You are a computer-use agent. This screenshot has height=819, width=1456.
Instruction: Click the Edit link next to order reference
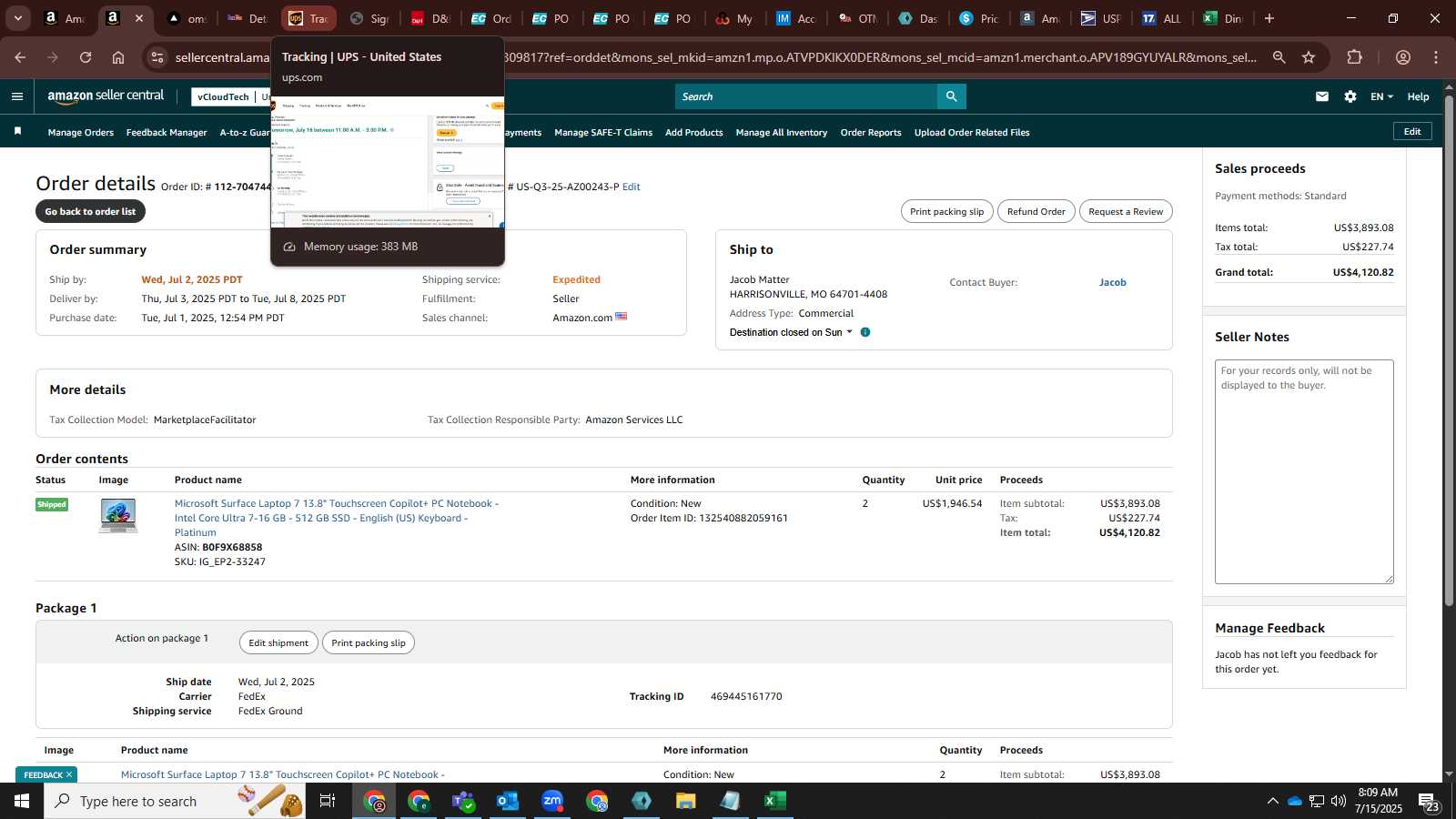[632, 187]
